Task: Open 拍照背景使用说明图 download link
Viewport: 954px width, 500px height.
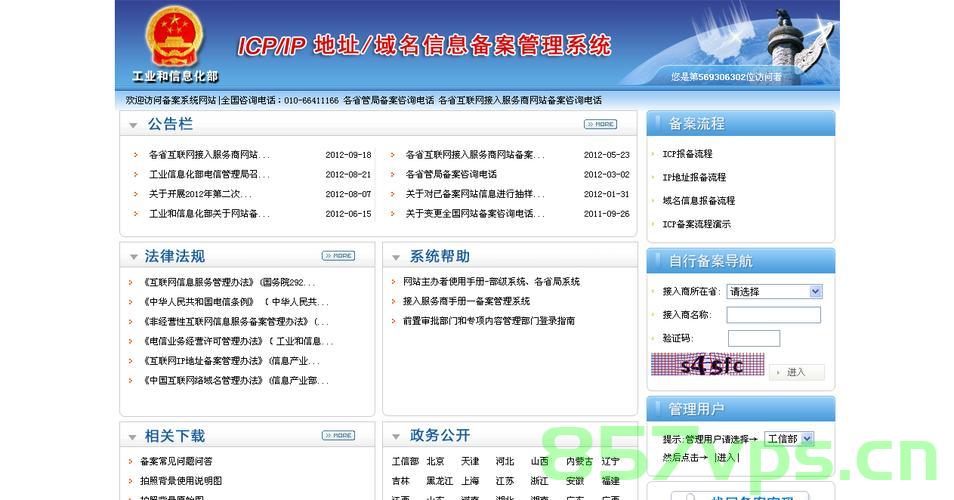Action: pos(181,481)
